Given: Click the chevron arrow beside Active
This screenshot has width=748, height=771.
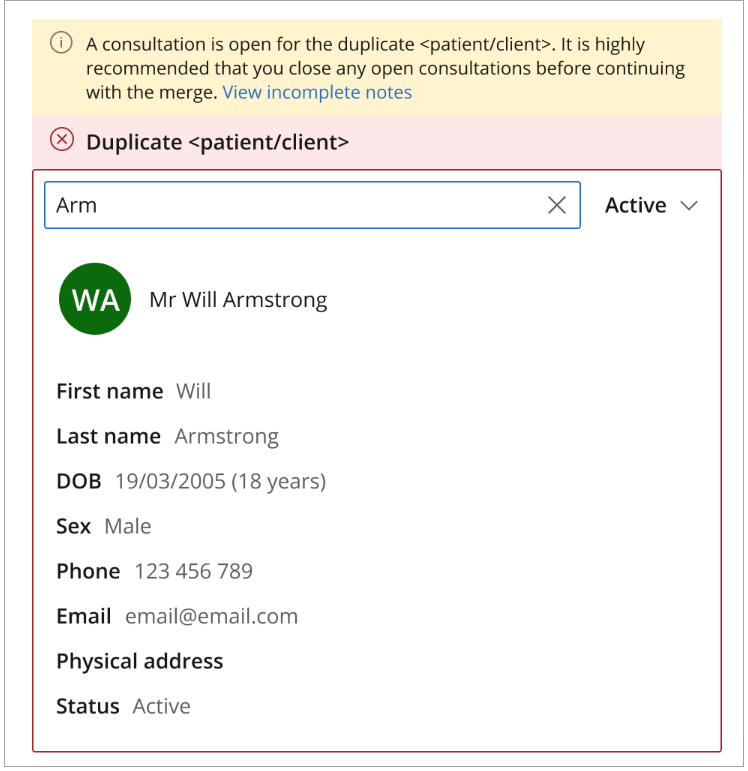Looking at the screenshot, I should coord(689,205).
